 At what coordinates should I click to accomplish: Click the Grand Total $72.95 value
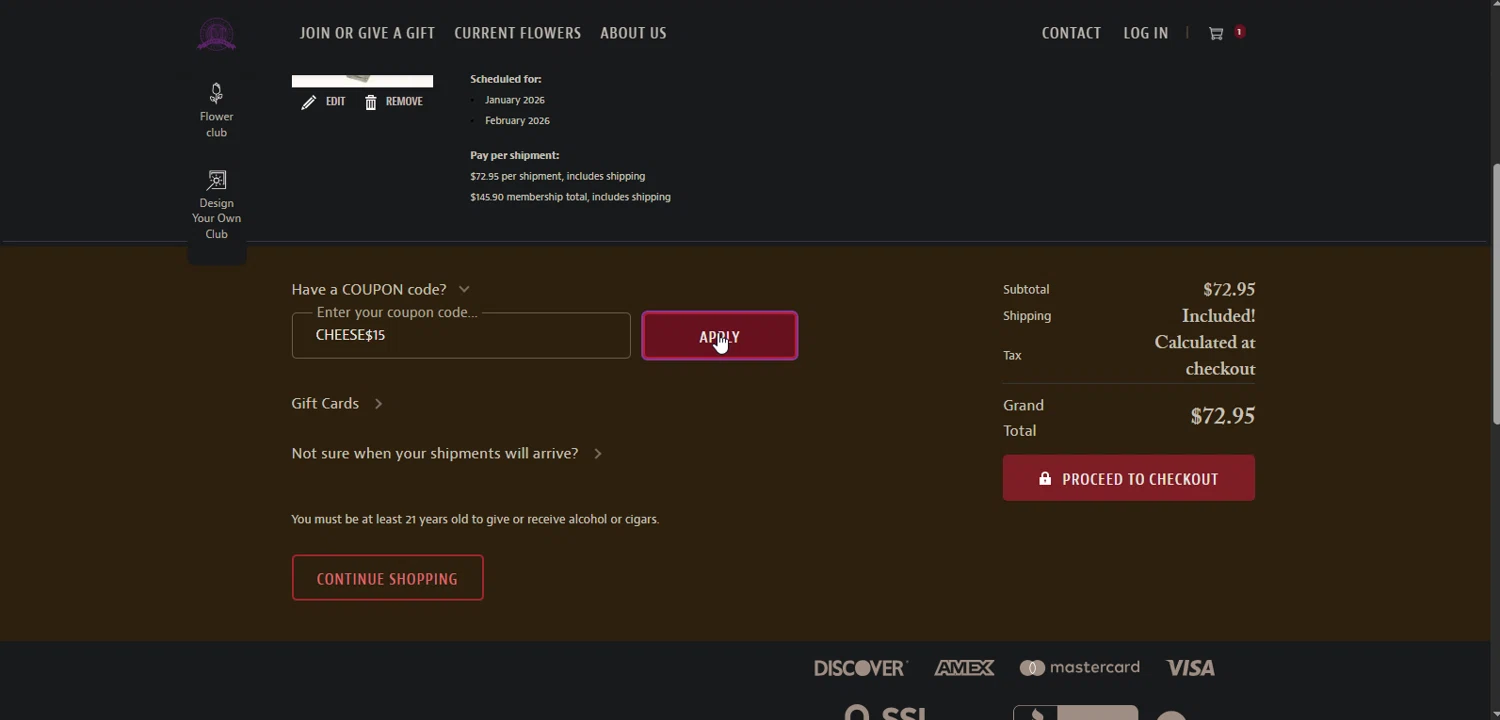pyautogui.click(x=1222, y=416)
